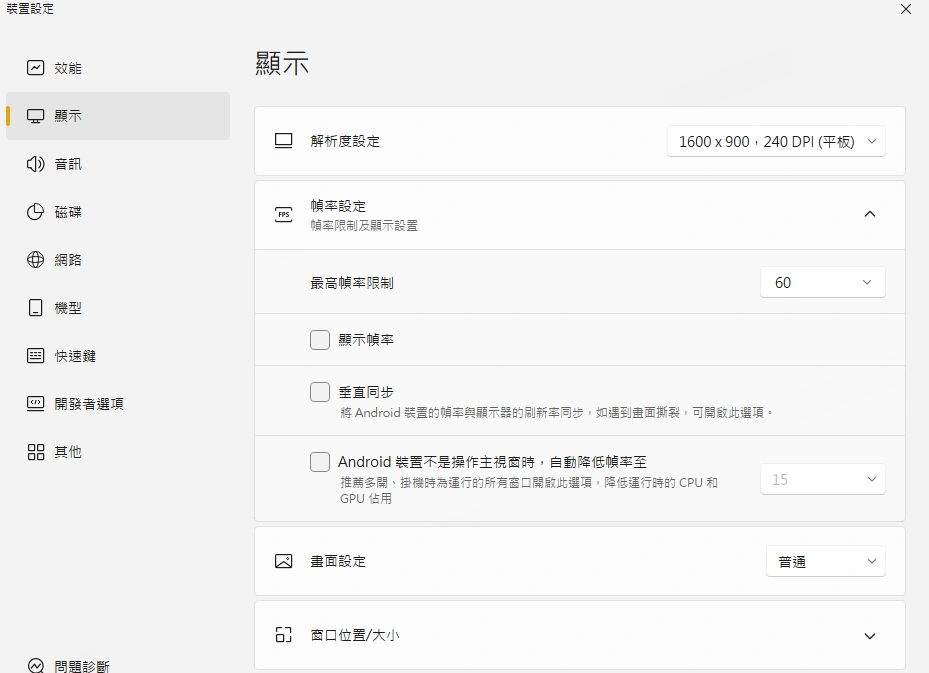Tick the auto-lower frame rate checkbox
The width and height of the screenshot is (929, 673).
320,462
